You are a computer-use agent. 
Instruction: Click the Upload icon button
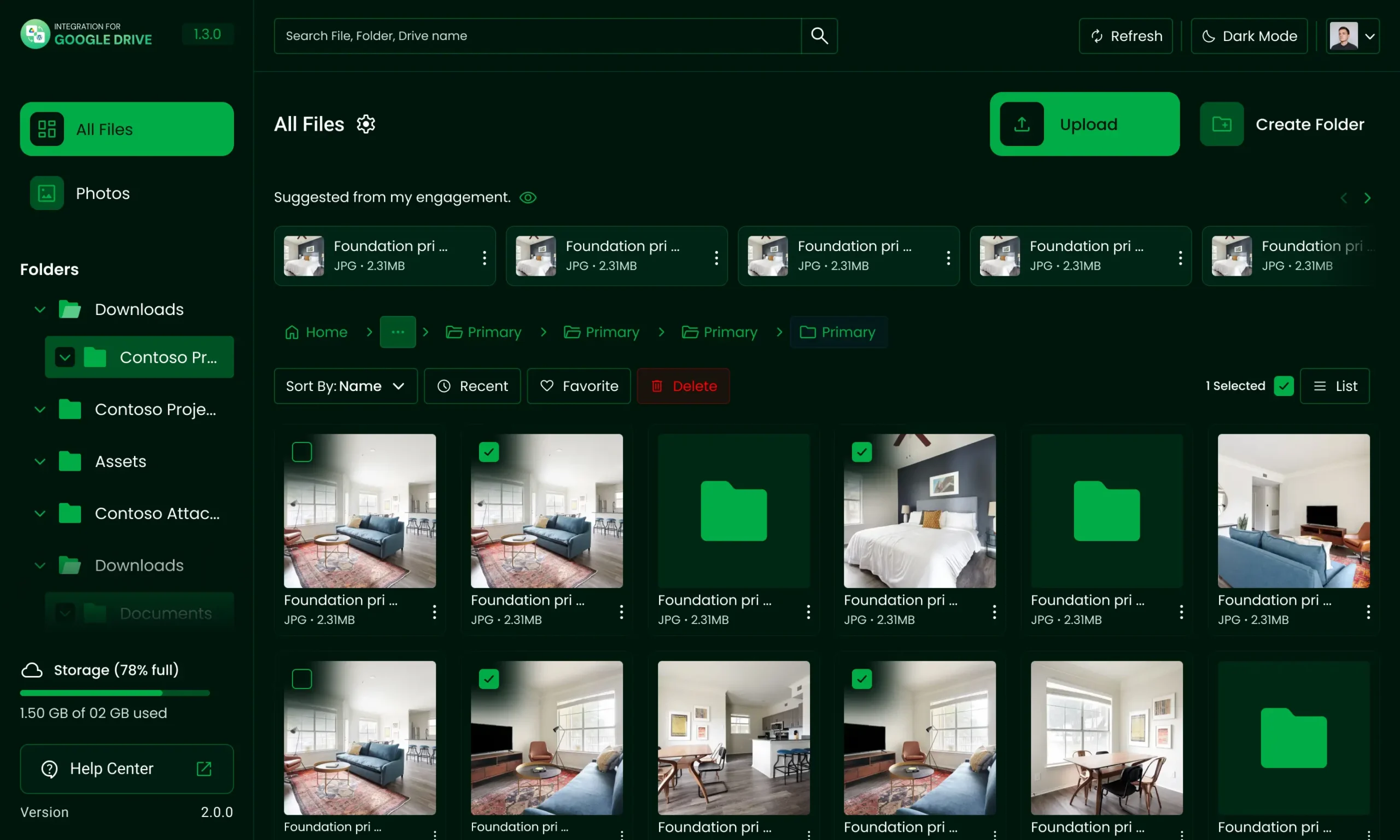[x=1022, y=124]
